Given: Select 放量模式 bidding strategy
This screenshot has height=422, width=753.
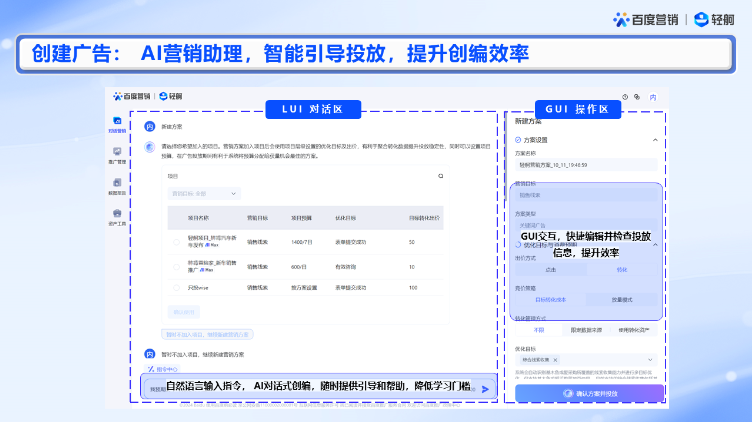Looking at the screenshot, I should coord(622,300).
